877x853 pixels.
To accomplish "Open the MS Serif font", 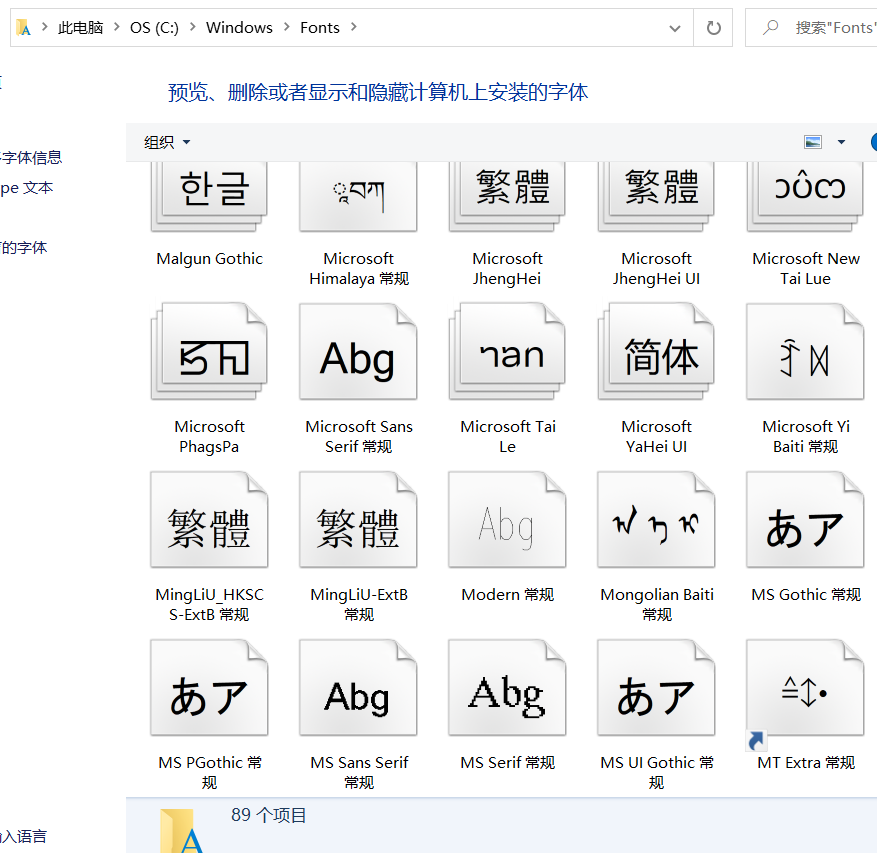I will click(x=507, y=687).
